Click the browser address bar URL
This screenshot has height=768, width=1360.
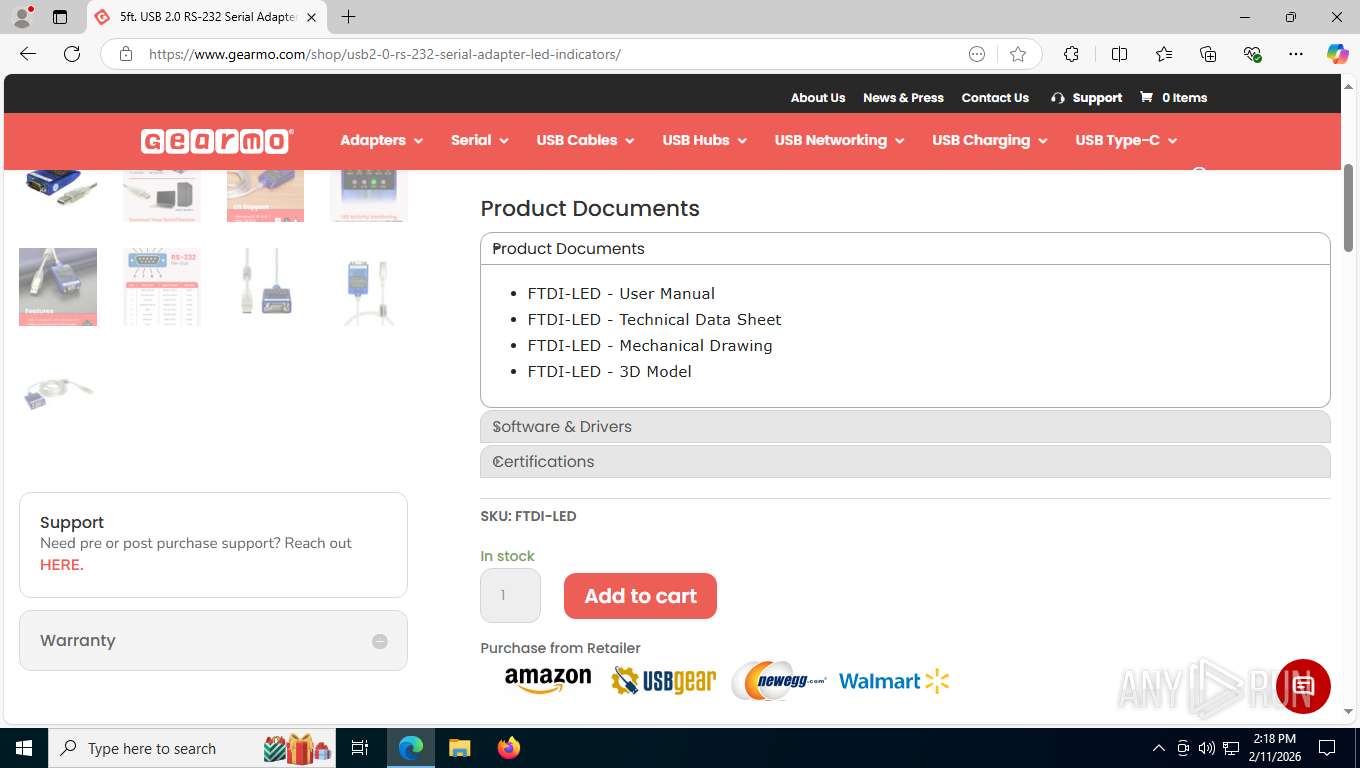click(385, 54)
